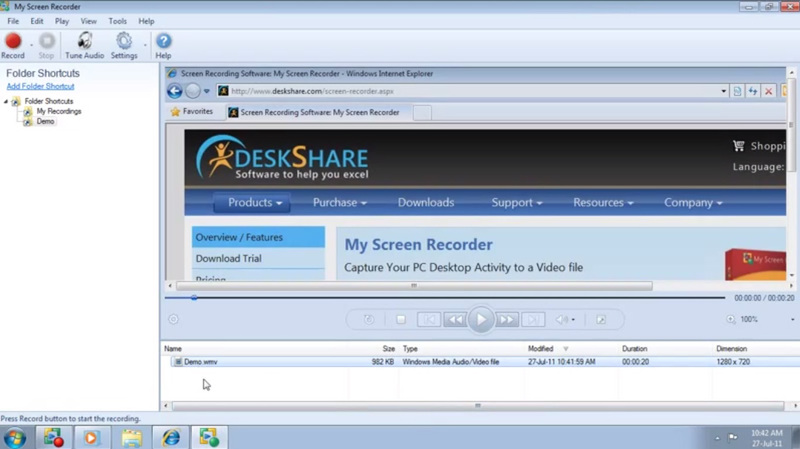Image resolution: width=800 pixels, height=449 pixels.
Task: Open the 100% zoom dropdown
Action: (792, 319)
